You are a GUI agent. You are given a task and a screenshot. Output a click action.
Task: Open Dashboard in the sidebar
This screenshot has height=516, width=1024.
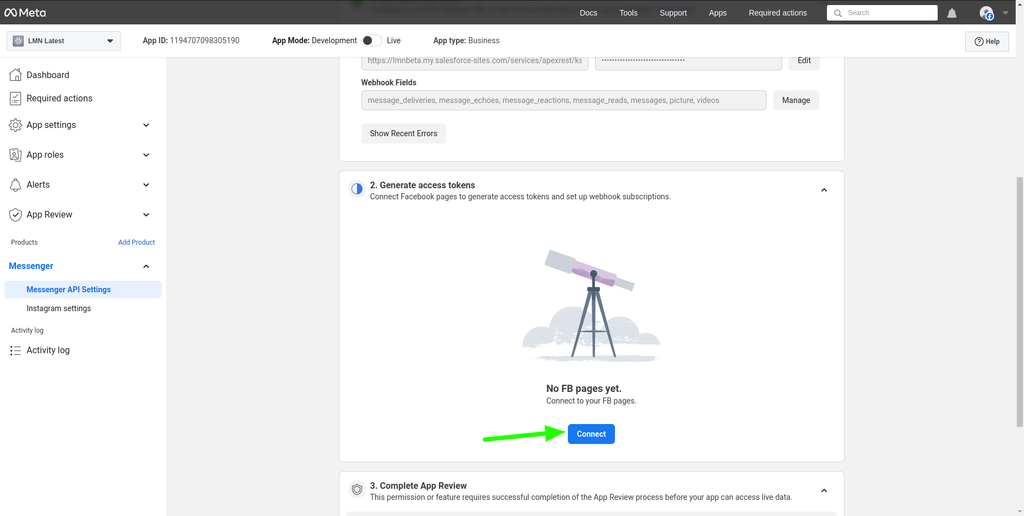pyautogui.click(x=48, y=75)
